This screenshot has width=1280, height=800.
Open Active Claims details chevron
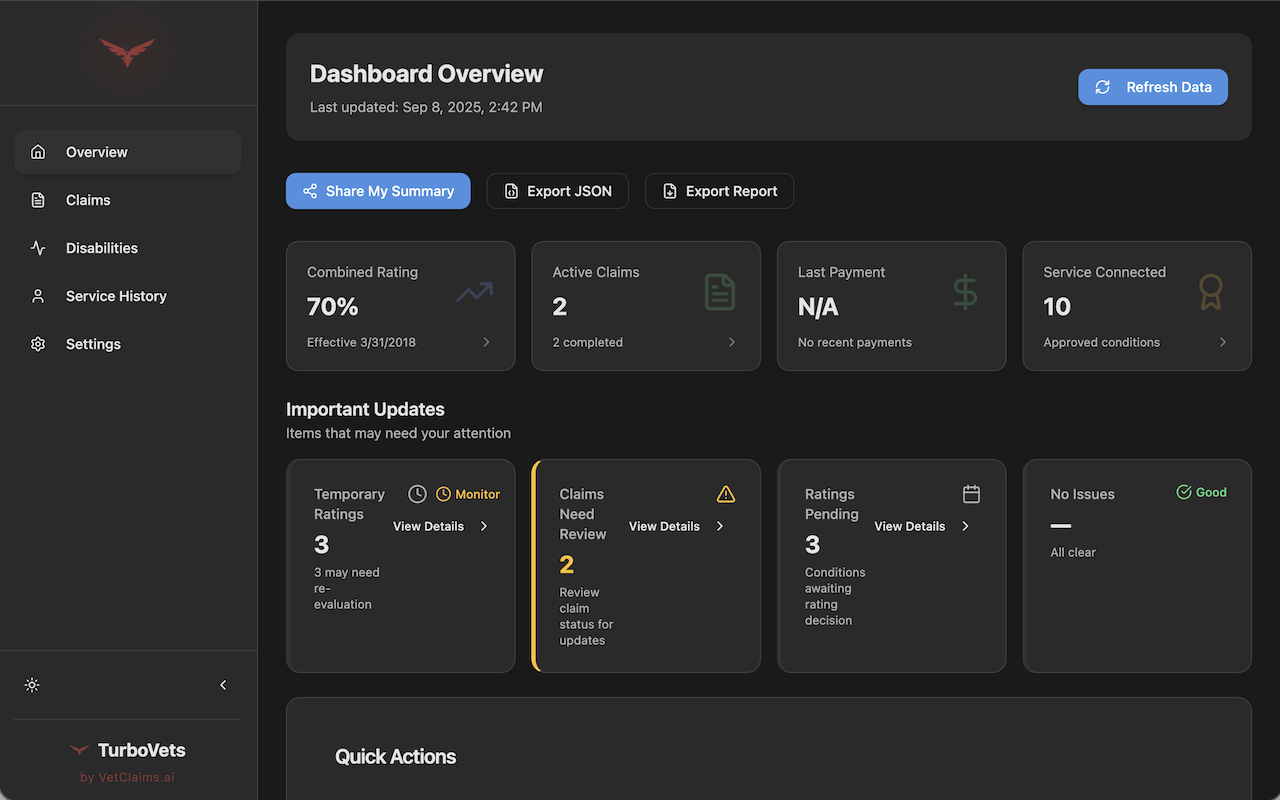point(732,342)
